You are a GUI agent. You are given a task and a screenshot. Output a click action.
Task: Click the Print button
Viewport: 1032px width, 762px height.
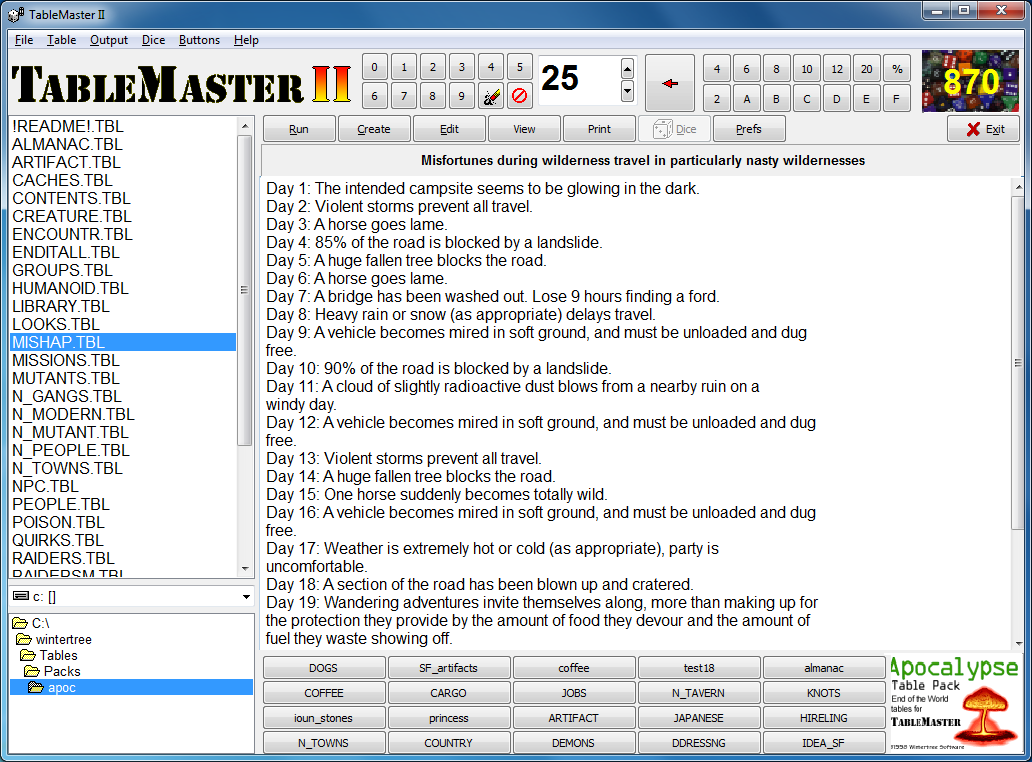click(599, 129)
